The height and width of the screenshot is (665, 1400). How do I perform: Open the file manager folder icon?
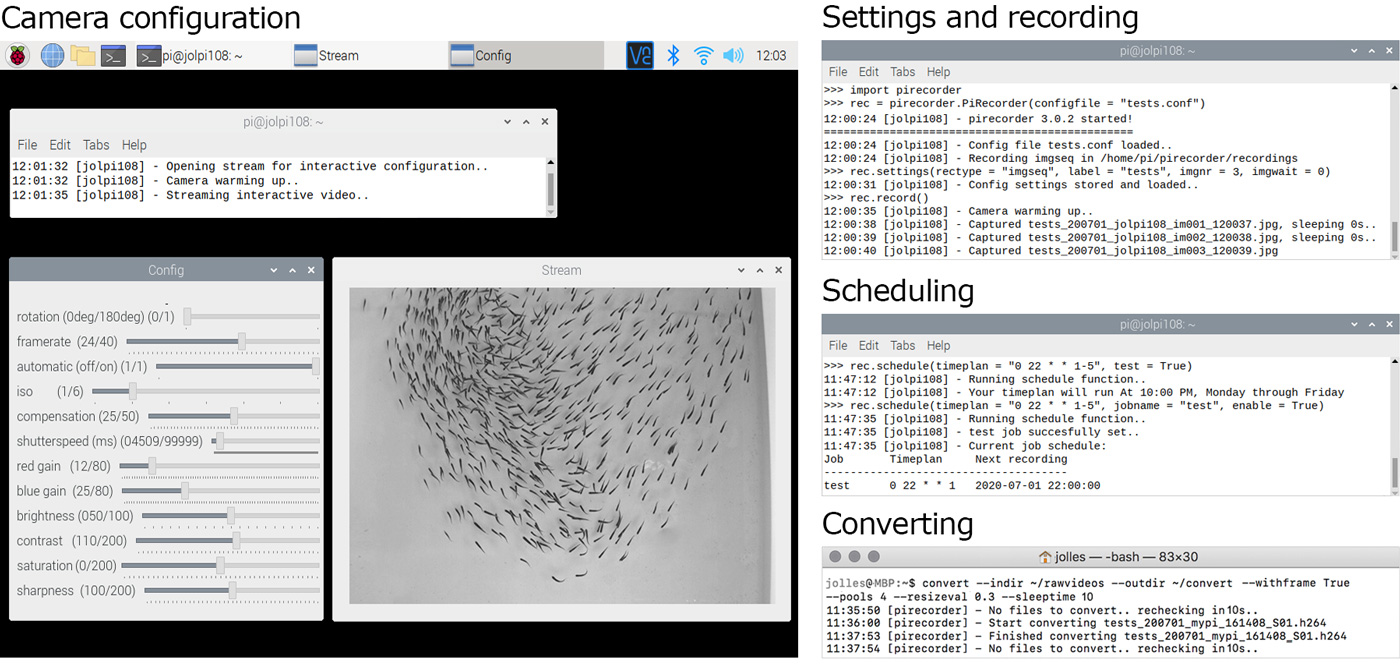click(x=83, y=56)
